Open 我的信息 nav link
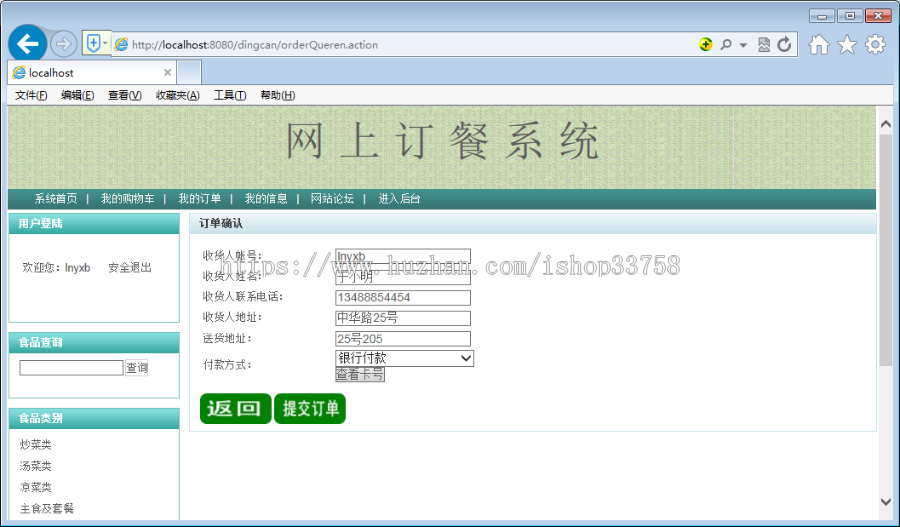This screenshot has width=900, height=527. coord(266,199)
